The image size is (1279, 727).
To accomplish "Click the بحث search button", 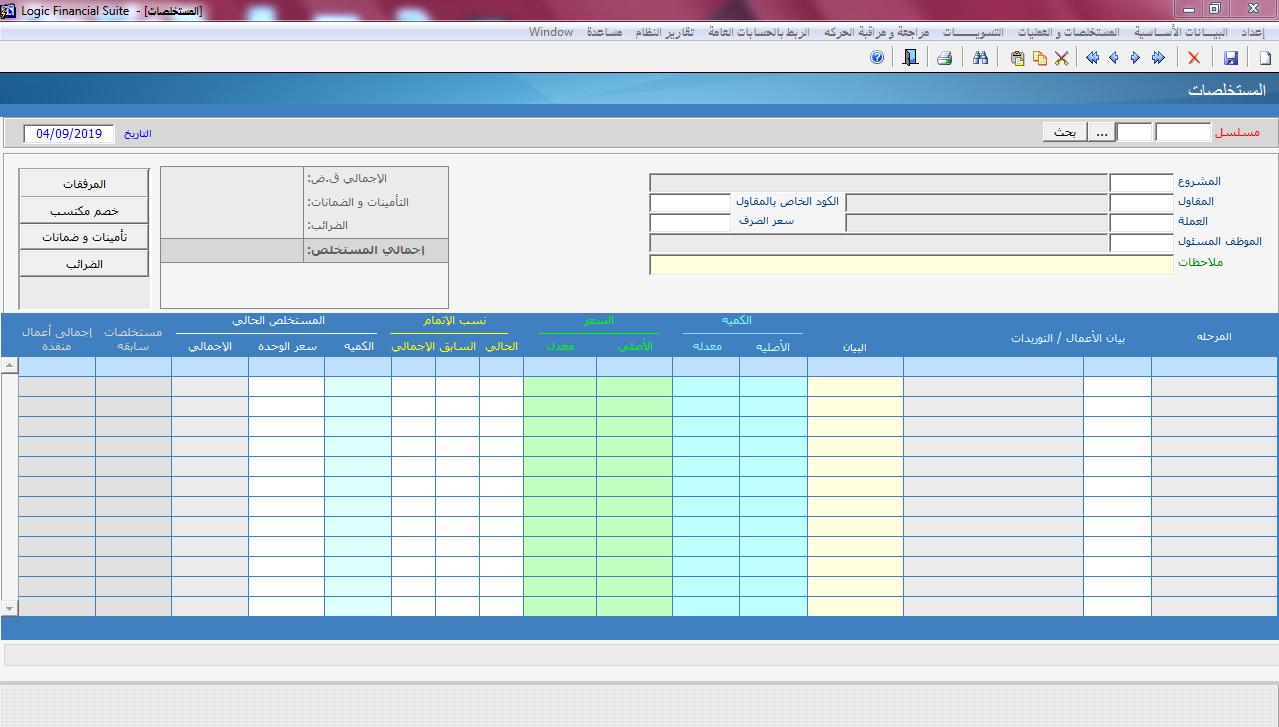I will point(1065,132).
